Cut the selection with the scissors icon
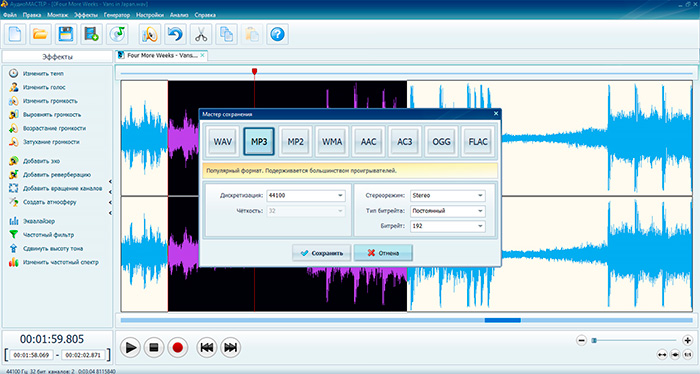Image resolution: width=700 pixels, height=374 pixels. point(201,34)
